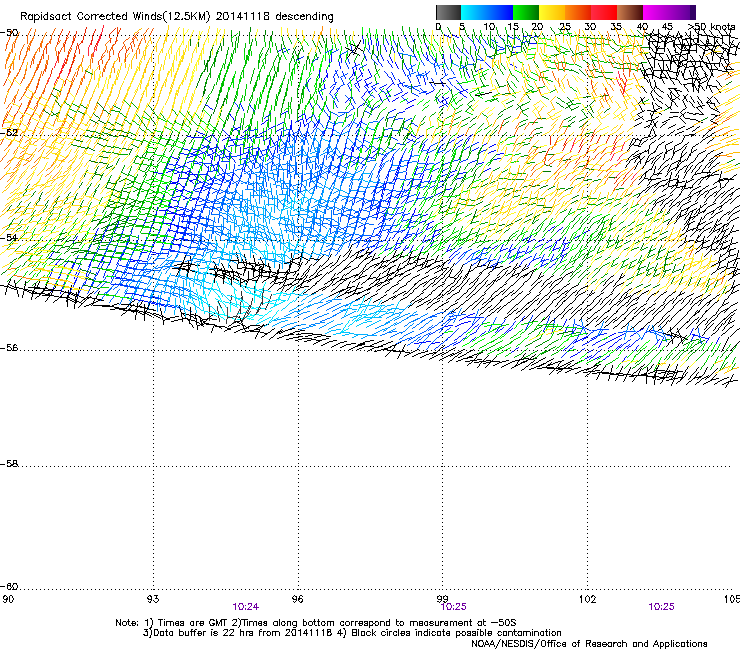Click the cyan-blue 5-15 knots legend segment

[487, 12]
